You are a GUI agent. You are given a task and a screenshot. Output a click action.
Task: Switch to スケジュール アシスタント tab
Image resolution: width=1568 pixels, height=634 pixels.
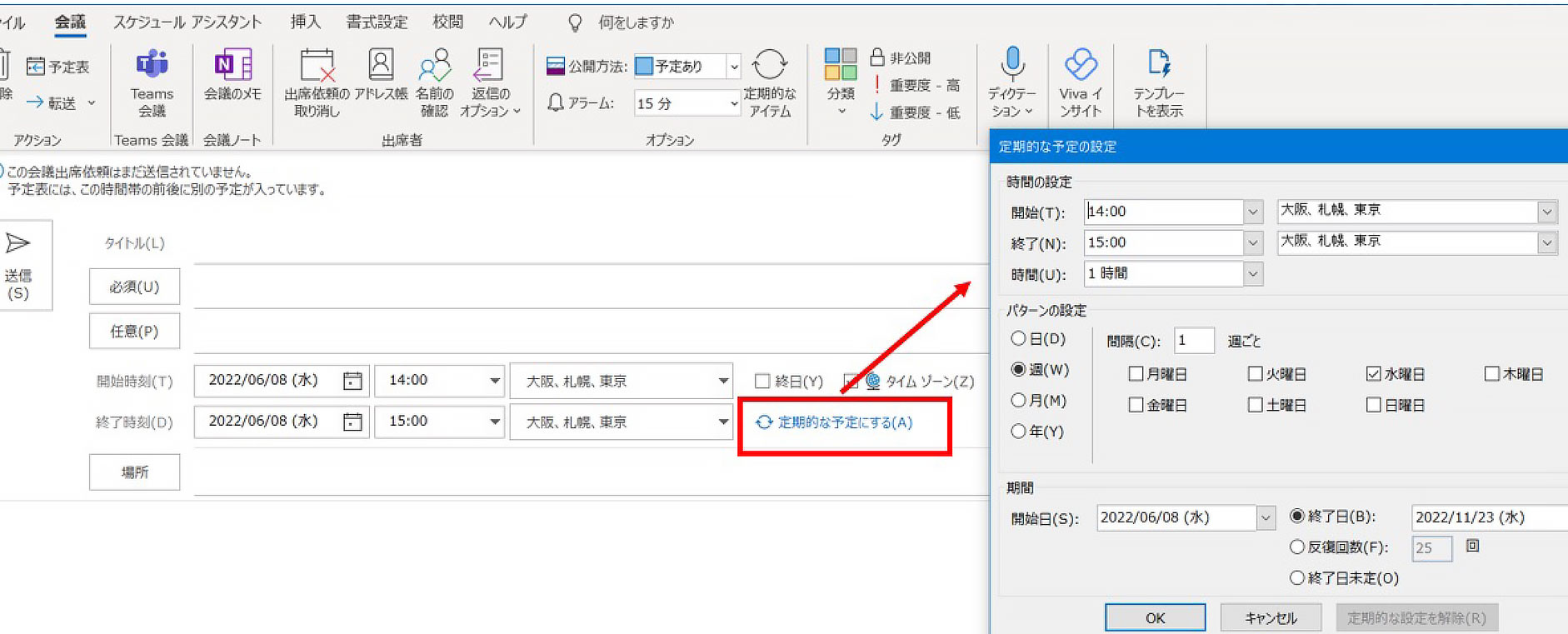tap(187, 22)
